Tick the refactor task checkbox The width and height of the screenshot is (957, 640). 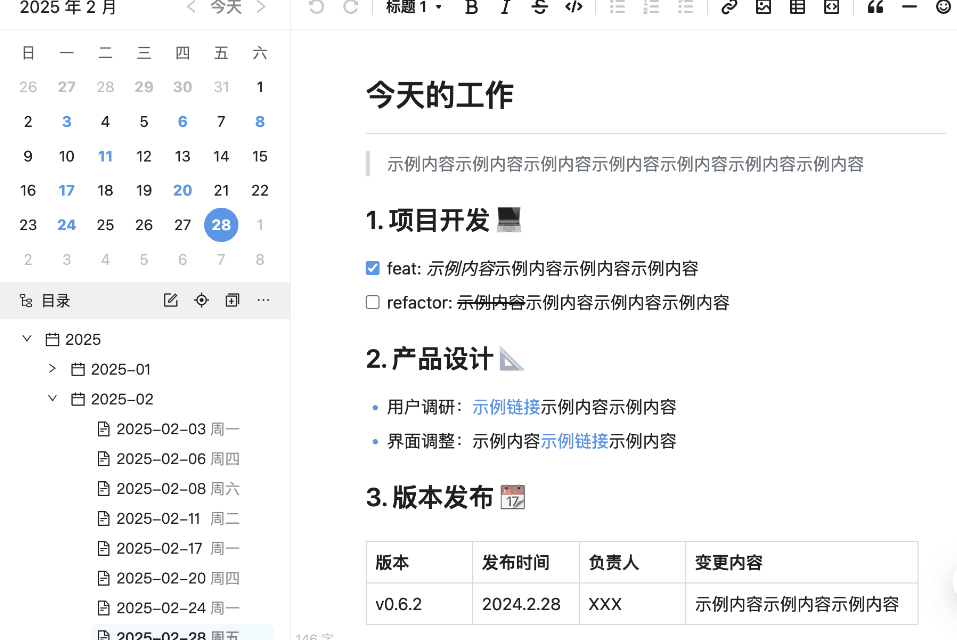point(373,302)
